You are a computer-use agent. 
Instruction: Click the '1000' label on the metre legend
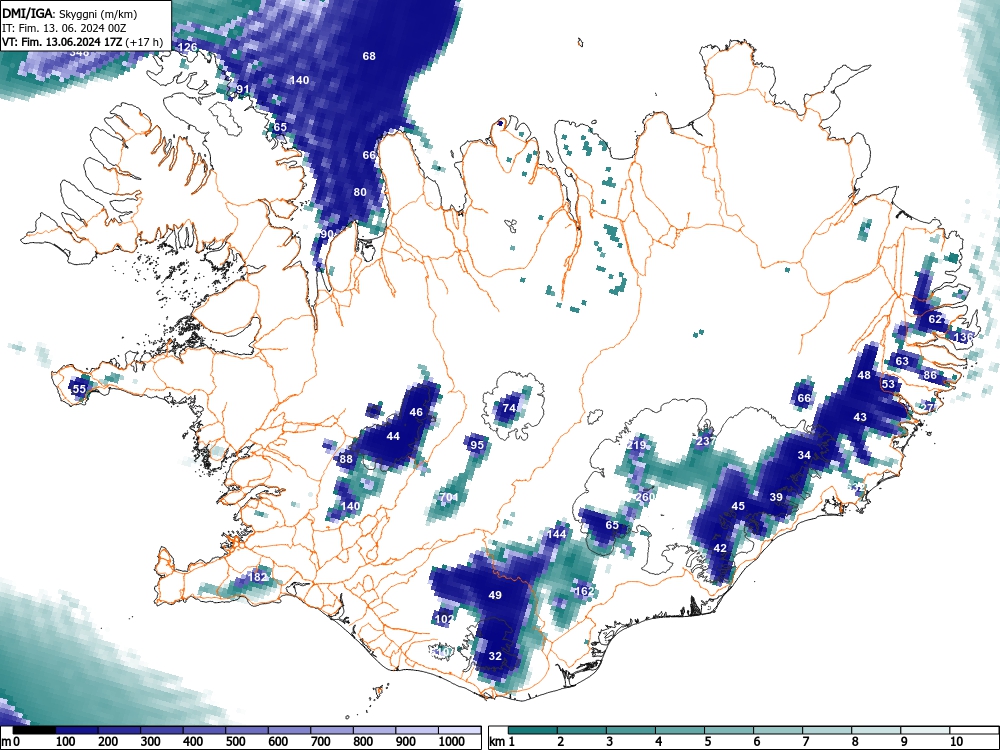[x=452, y=742]
